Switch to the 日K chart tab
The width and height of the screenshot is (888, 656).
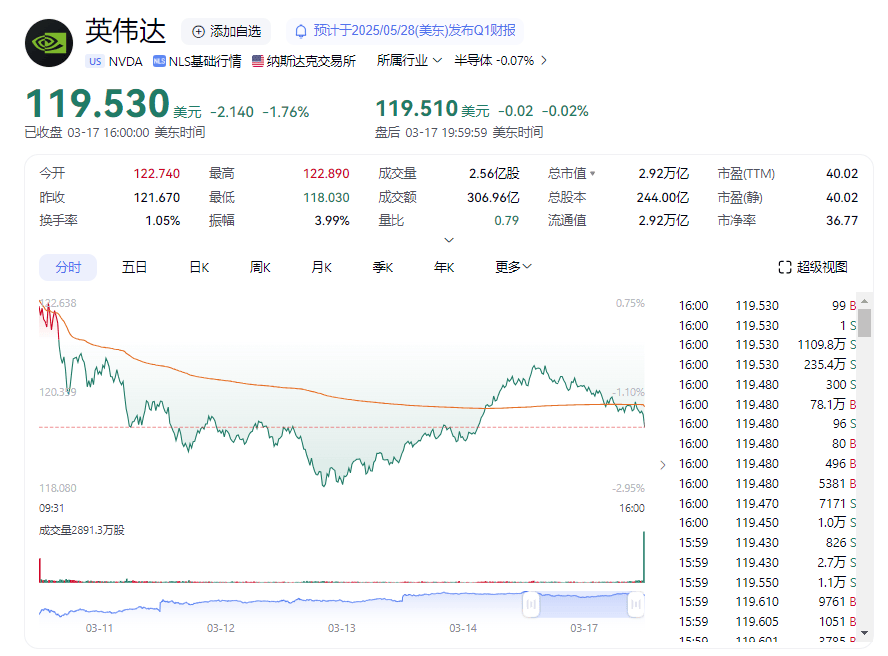pos(199,267)
